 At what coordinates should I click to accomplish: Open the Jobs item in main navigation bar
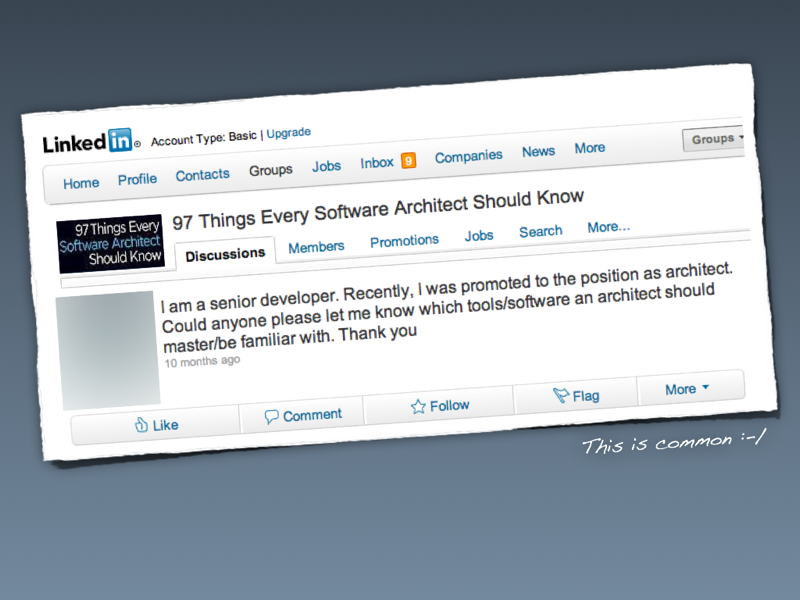327,166
